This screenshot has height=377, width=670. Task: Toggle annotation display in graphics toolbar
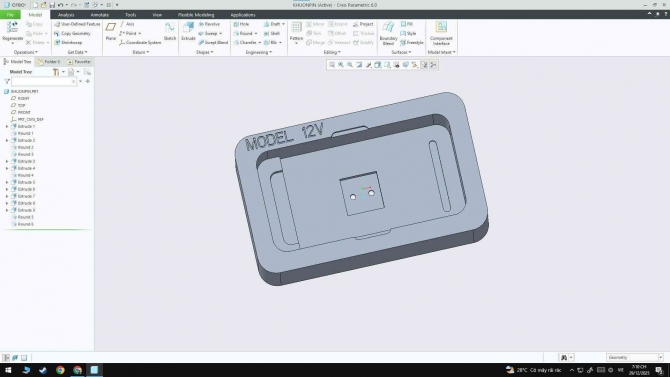tap(424, 65)
